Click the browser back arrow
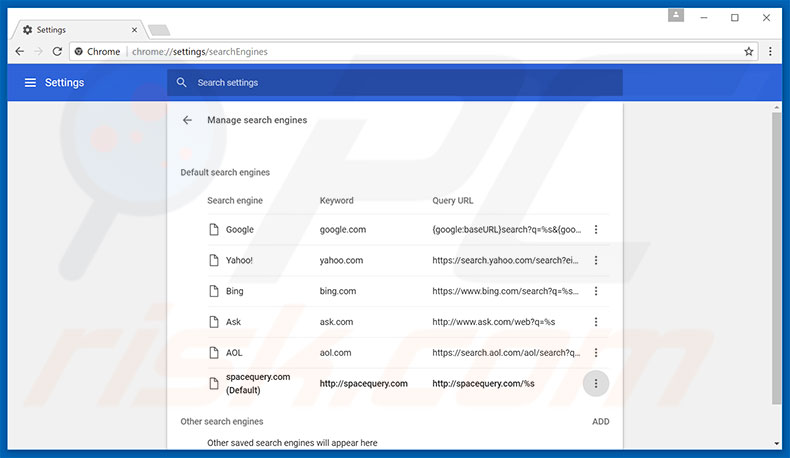The width and height of the screenshot is (790, 458). [19, 51]
